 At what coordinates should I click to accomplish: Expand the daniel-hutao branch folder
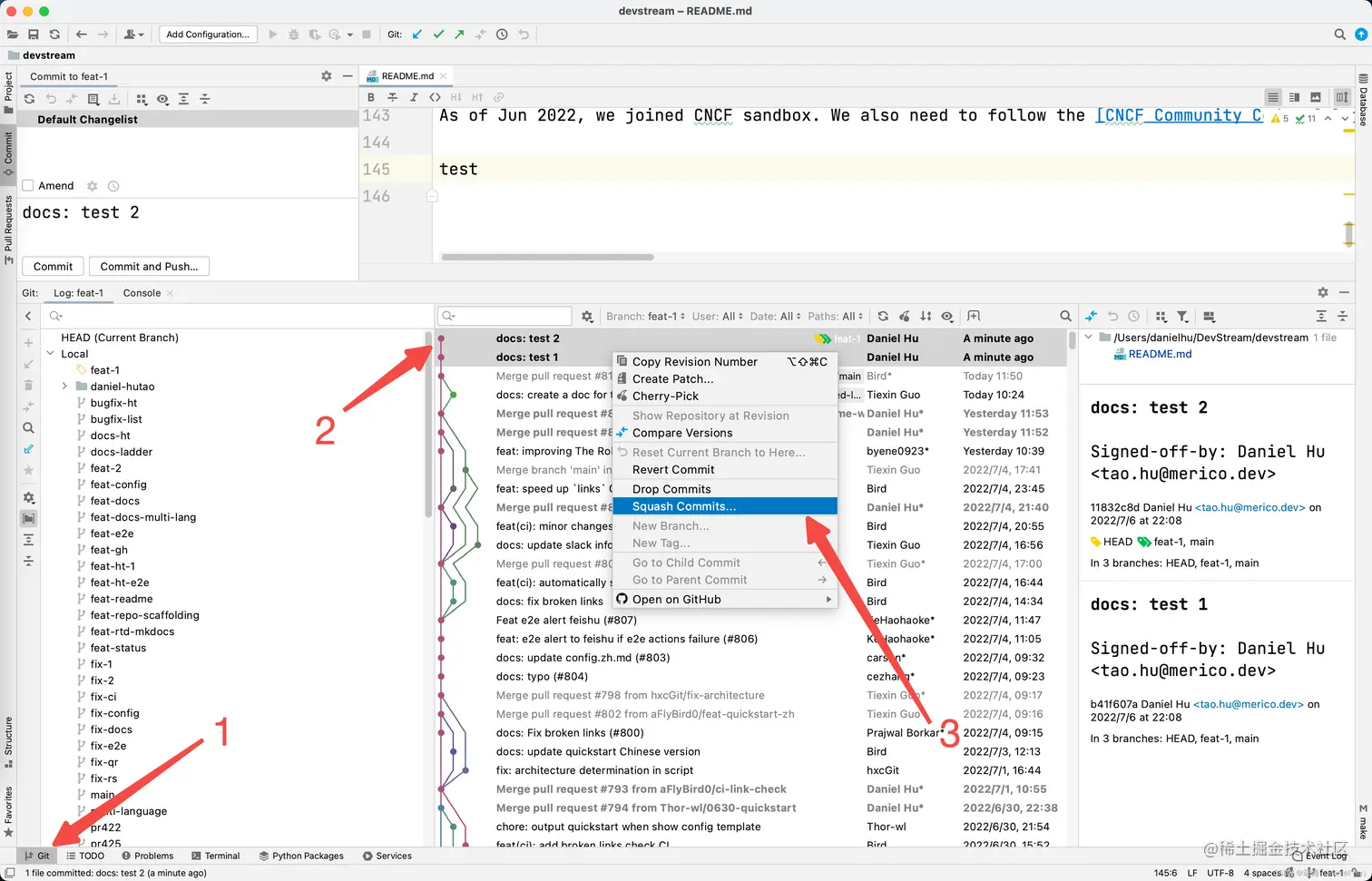click(x=64, y=387)
